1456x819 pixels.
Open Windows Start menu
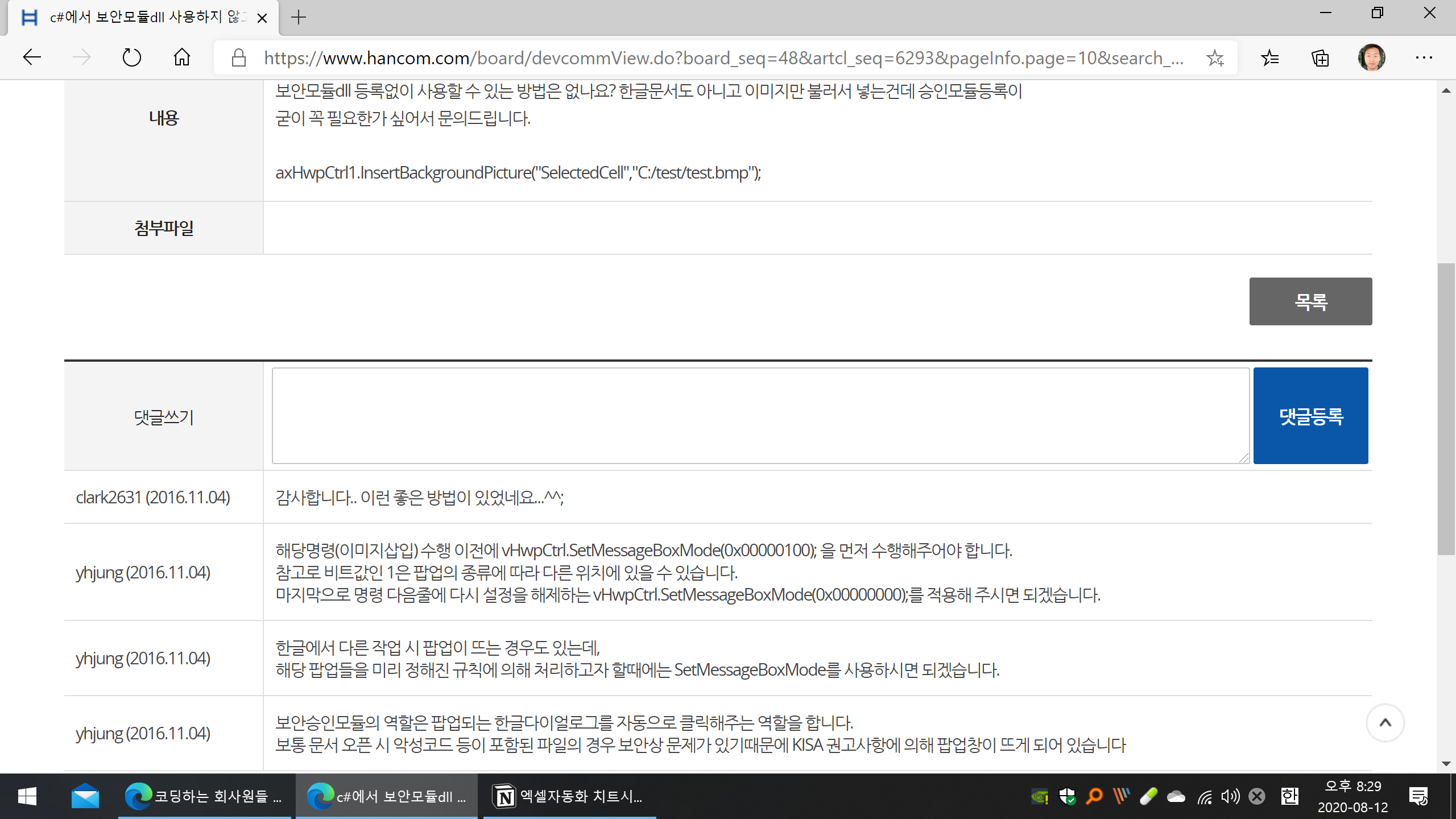click(x=27, y=796)
